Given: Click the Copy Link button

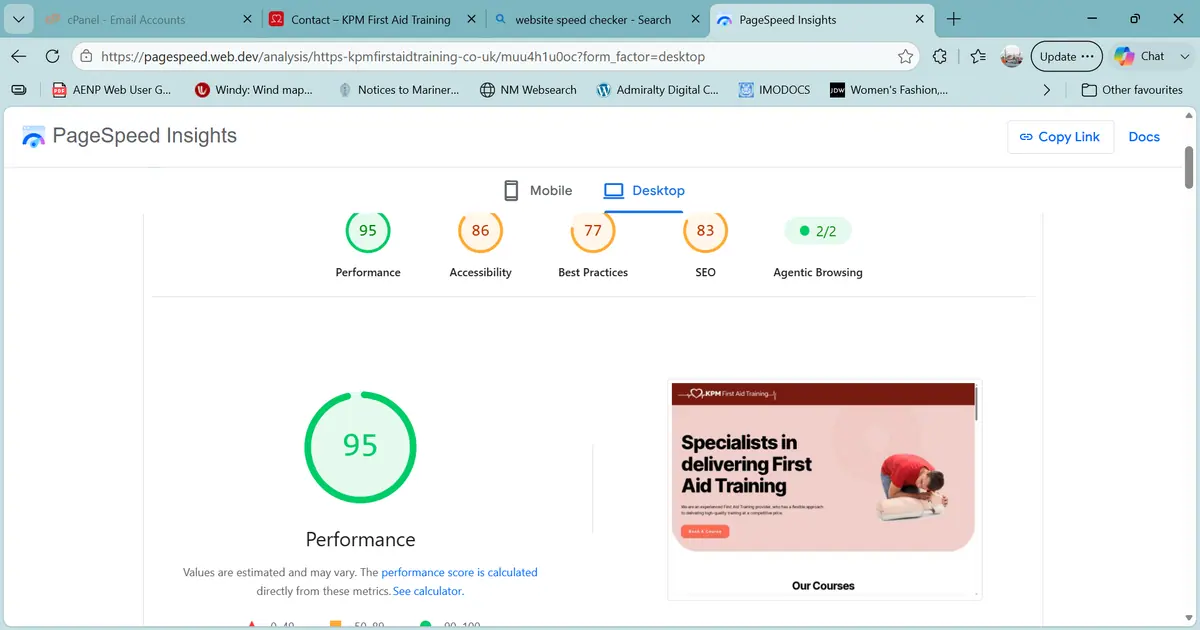Looking at the screenshot, I should [1059, 137].
